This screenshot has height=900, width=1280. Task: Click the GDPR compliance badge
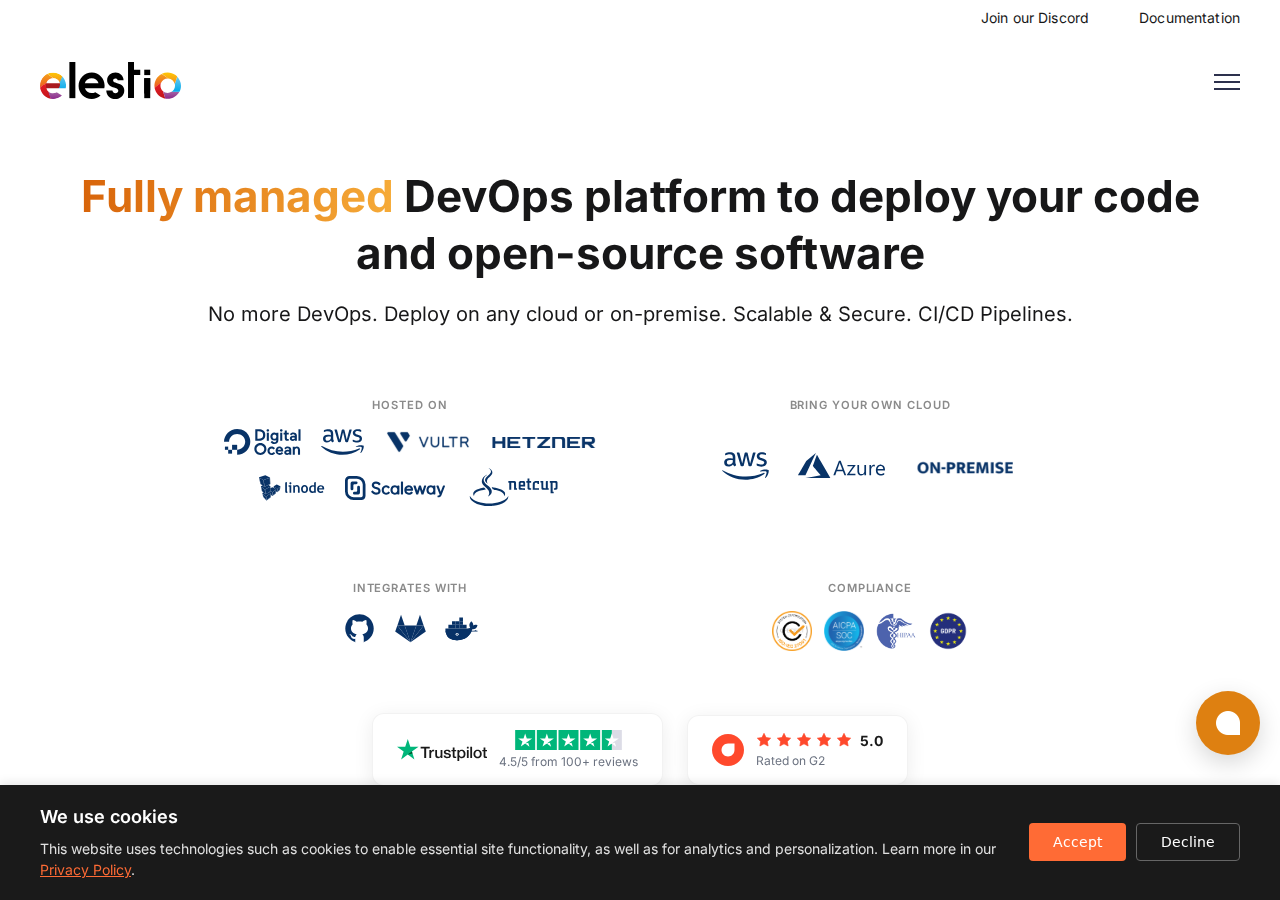pos(947,631)
